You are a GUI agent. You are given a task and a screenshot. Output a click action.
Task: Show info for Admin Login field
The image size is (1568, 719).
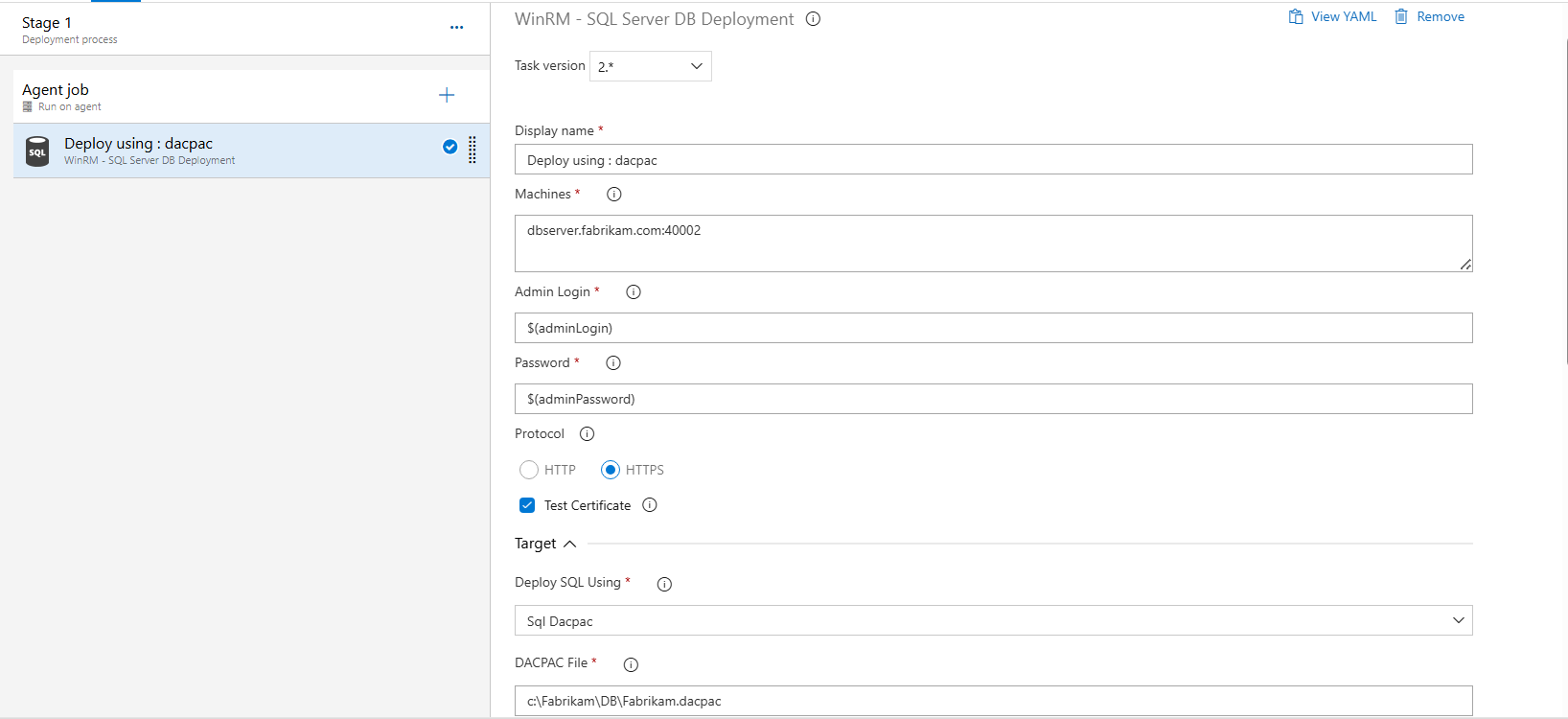[634, 291]
